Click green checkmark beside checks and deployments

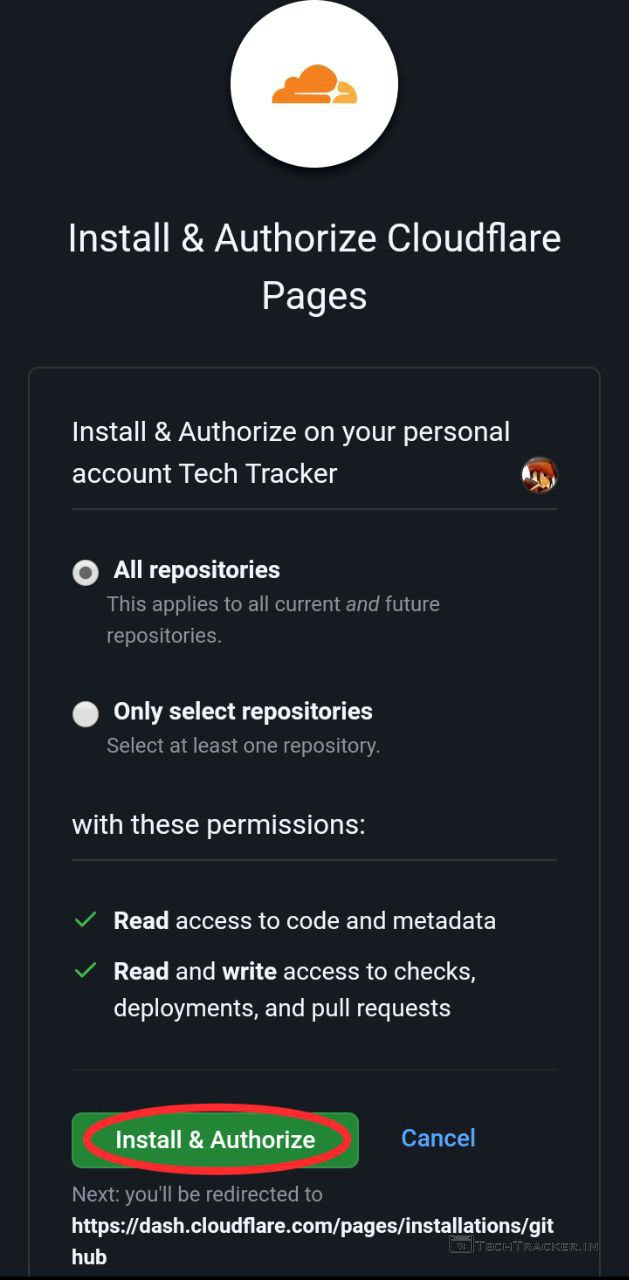tap(86, 970)
